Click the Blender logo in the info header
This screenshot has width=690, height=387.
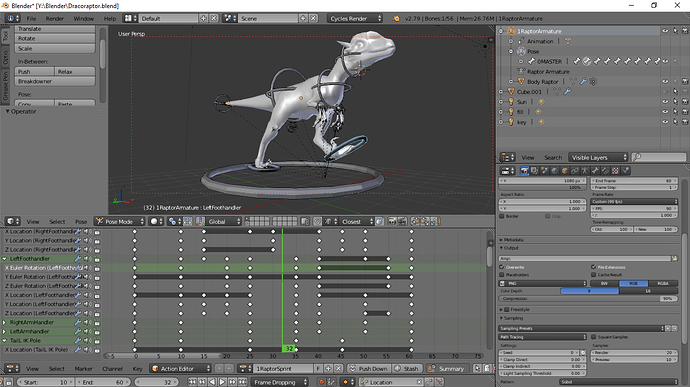[396, 18]
